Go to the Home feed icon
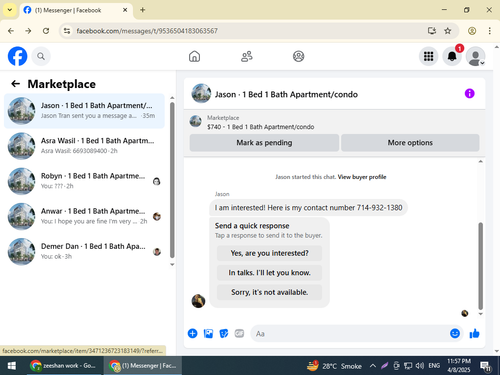 [194, 56]
